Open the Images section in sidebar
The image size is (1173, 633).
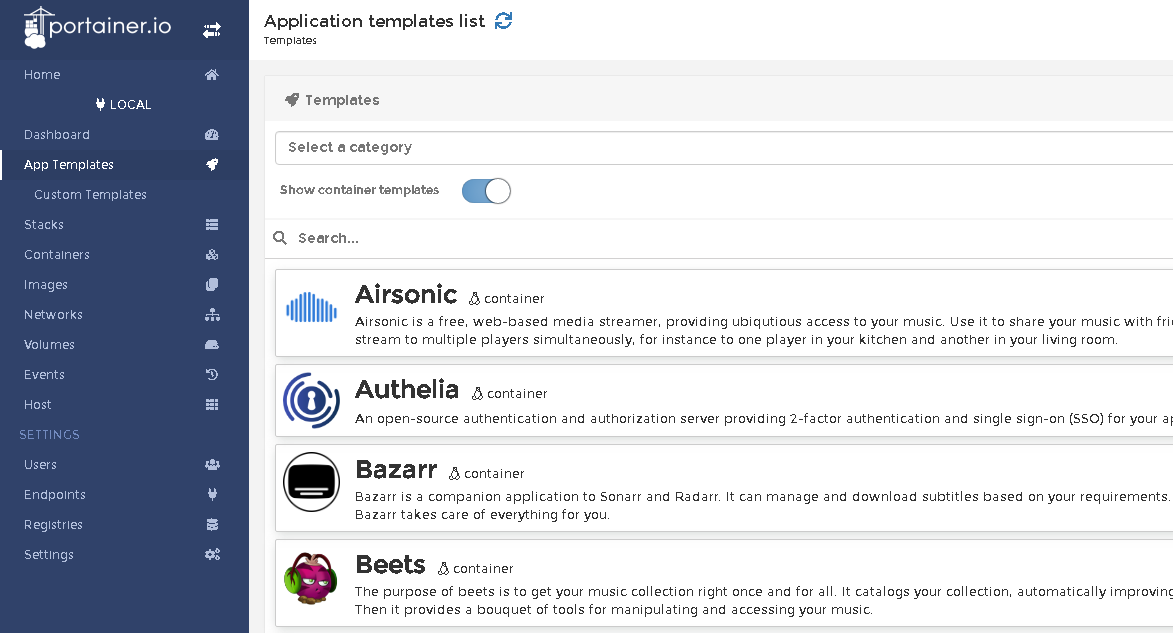[46, 285]
